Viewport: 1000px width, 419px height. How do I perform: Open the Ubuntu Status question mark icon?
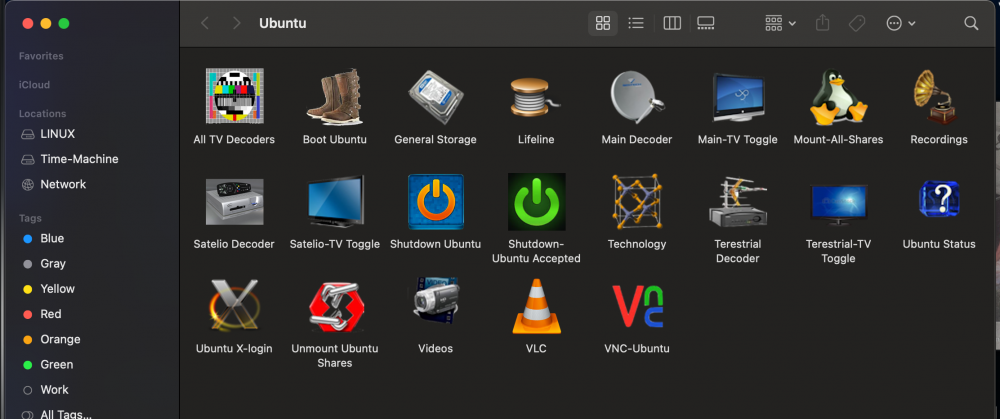tap(939, 200)
